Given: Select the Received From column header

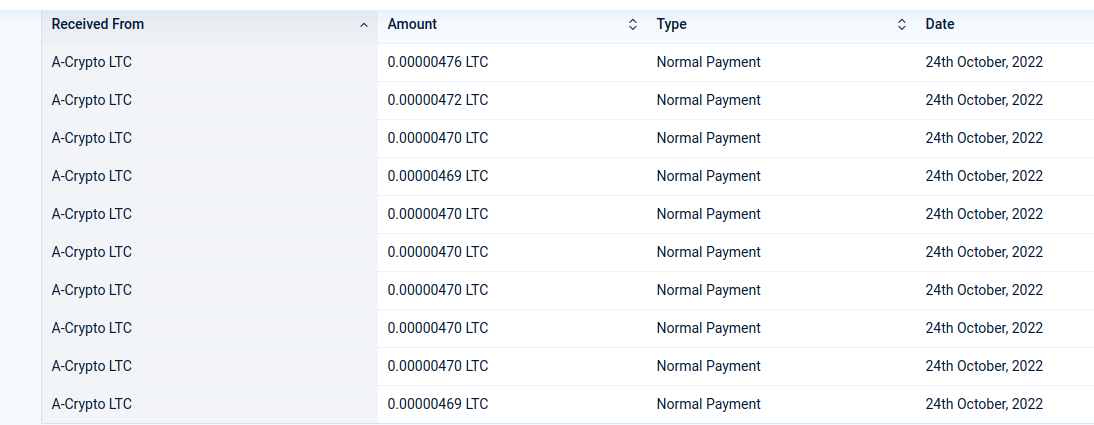Looking at the screenshot, I should 210,24.
